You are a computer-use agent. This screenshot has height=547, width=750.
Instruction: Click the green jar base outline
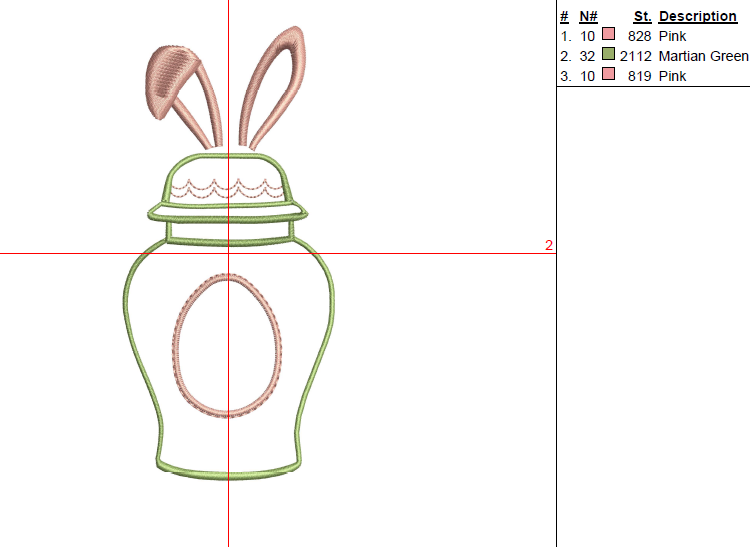click(229, 469)
